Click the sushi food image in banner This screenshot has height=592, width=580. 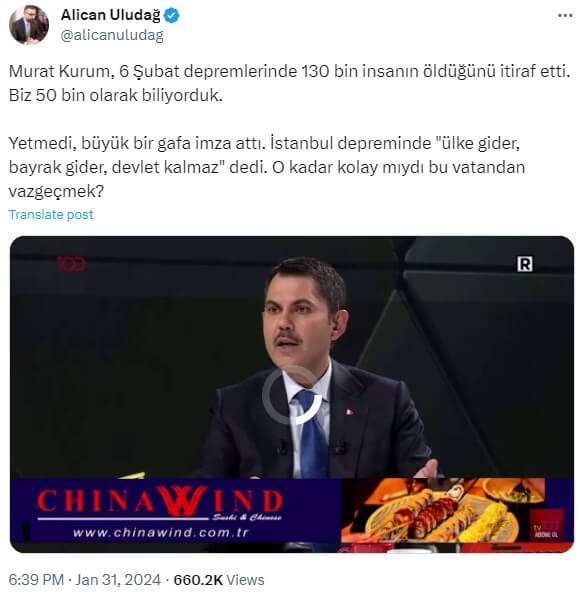[x=444, y=510]
